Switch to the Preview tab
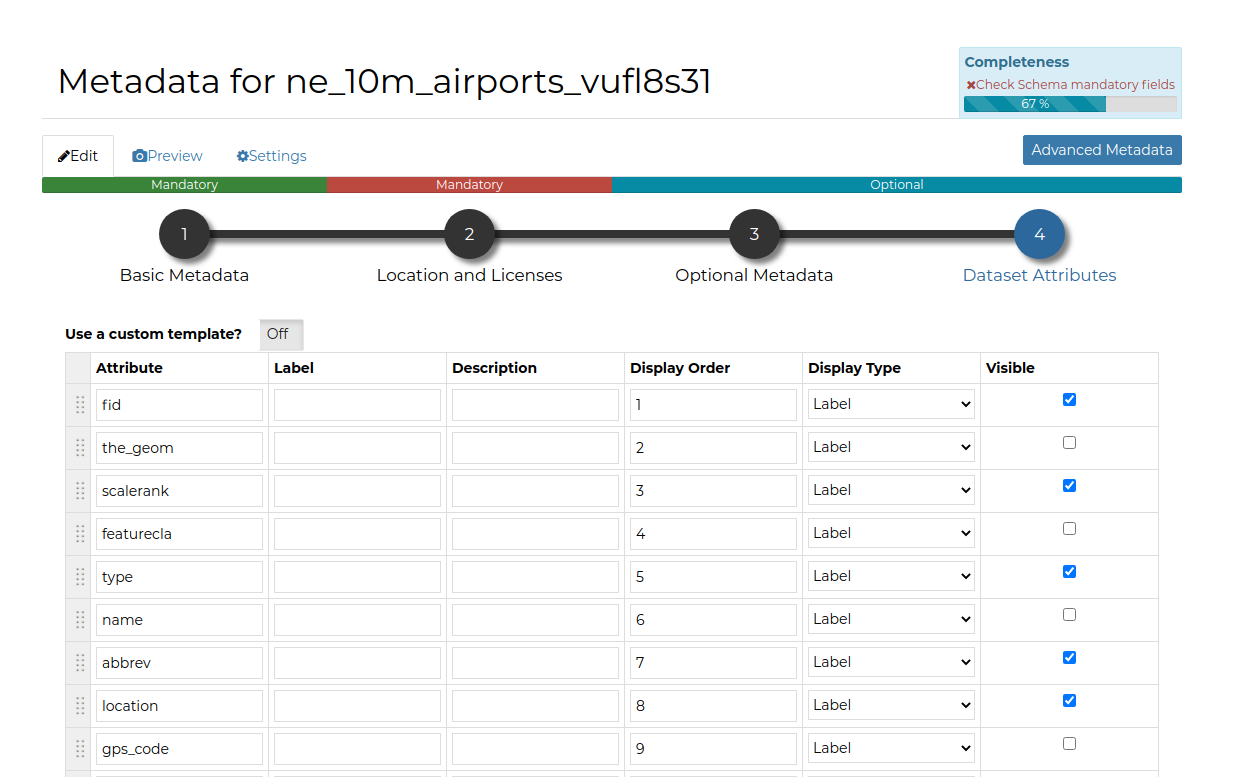The width and height of the screenshot is (1258, 777). 168,156
